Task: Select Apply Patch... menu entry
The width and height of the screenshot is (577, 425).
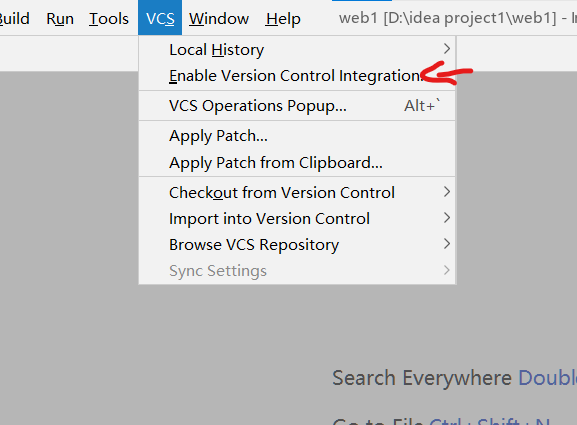Action: (297, 136)
